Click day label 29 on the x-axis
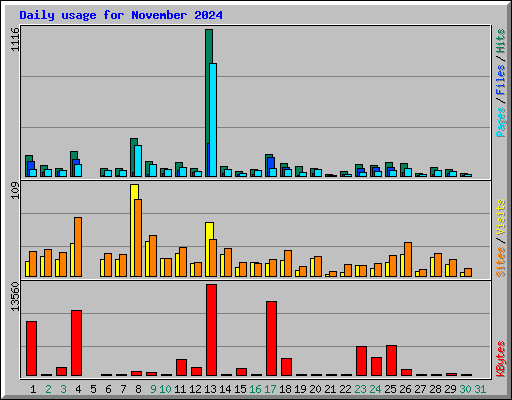Screen dimensions: 512x400 pos(450,389)
